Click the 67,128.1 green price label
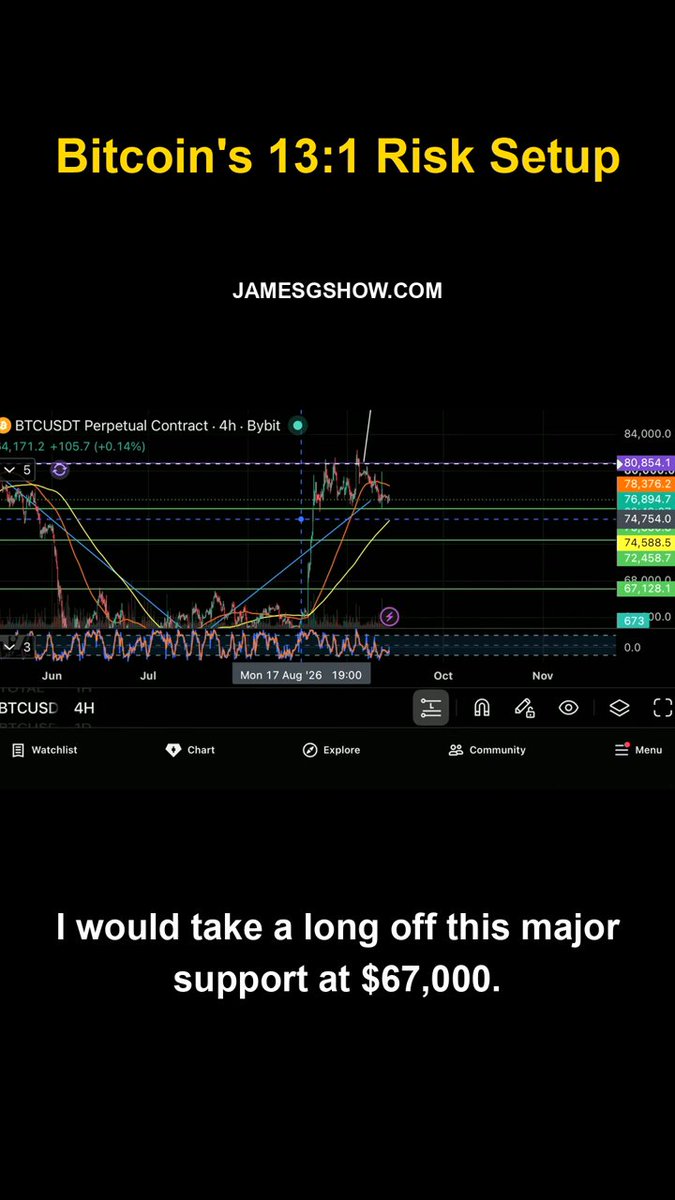The image size is (675, 1200). tap(647, 589)
